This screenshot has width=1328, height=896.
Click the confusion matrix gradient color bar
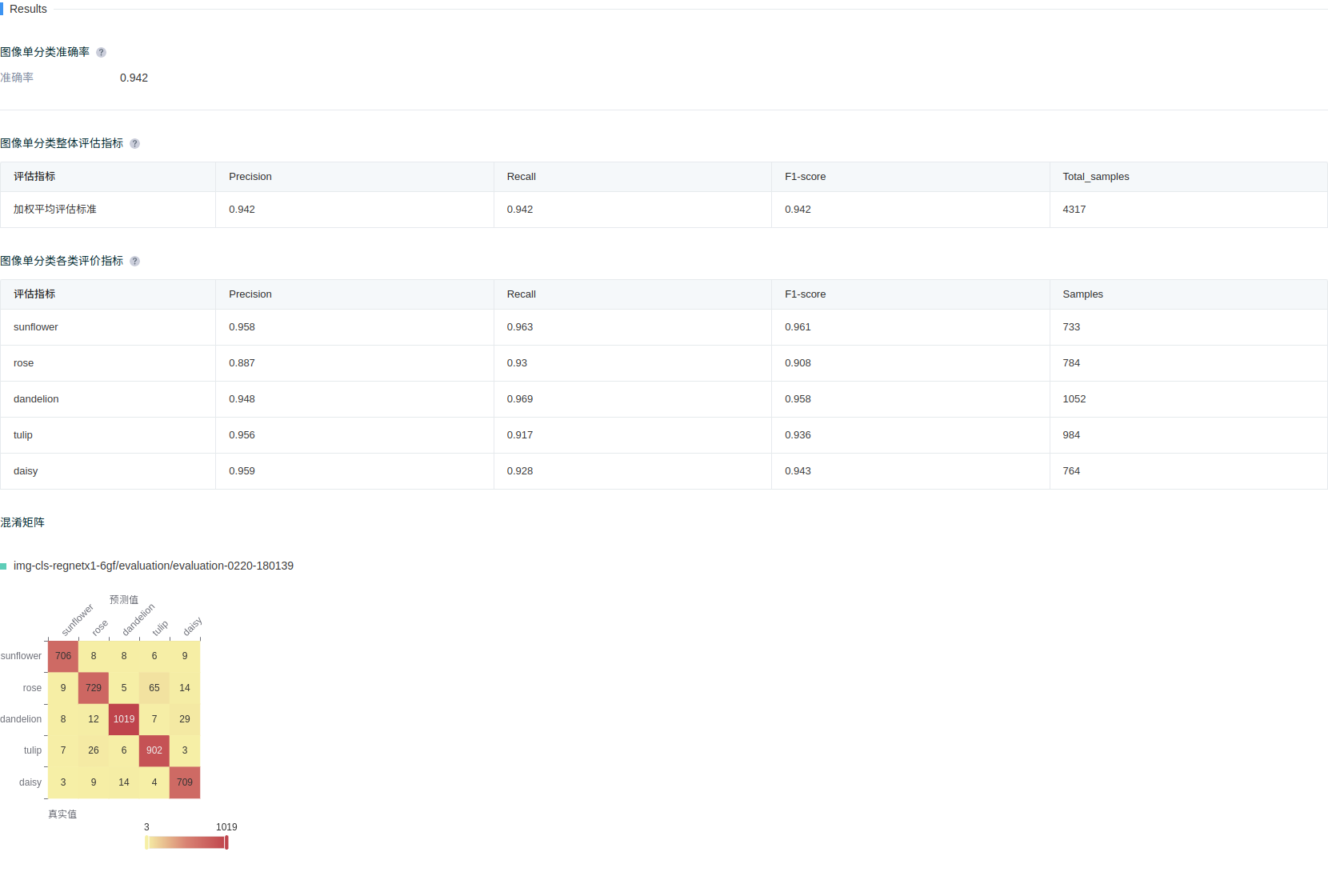point(186,842)
